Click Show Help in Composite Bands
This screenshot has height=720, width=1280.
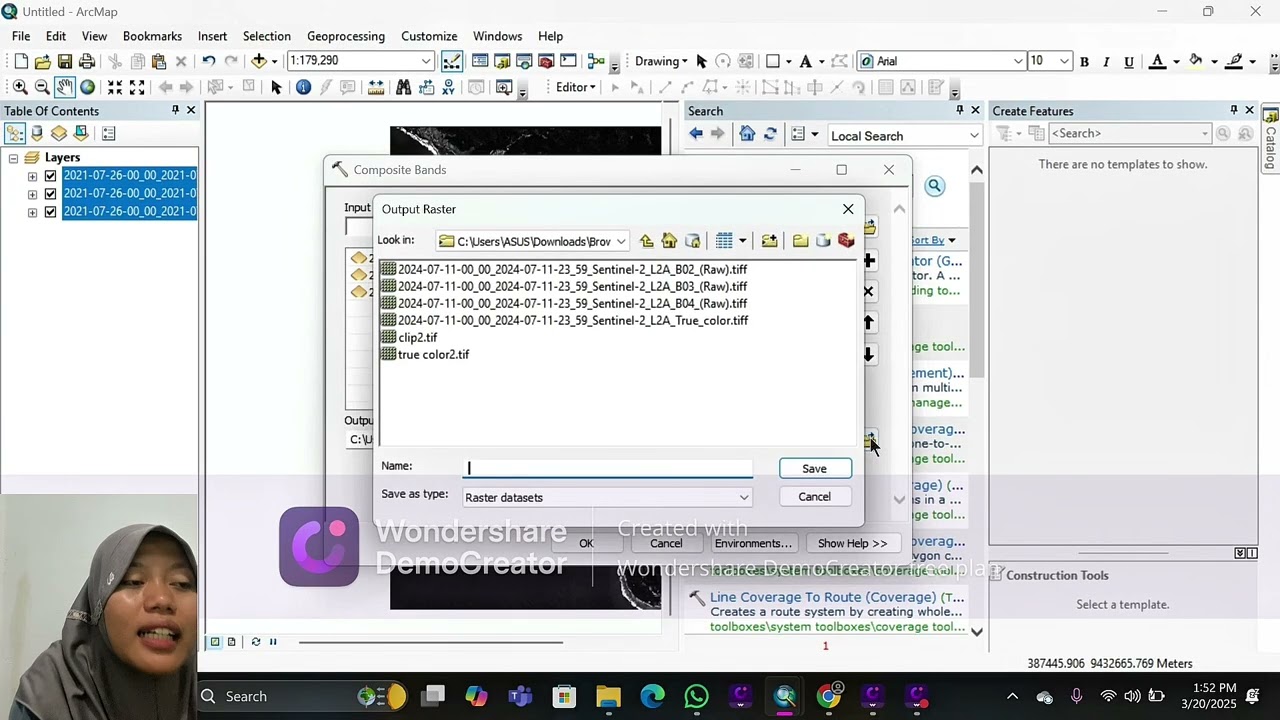pos(852,543)
